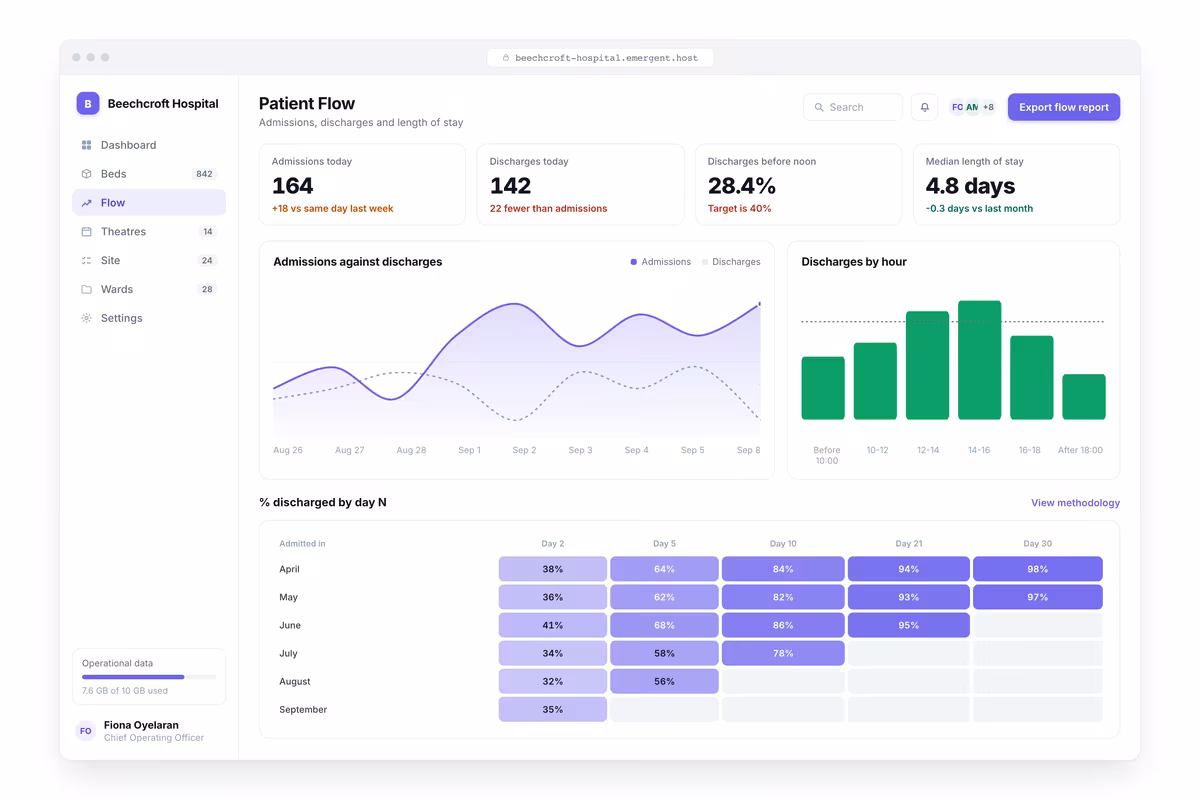
Task: Select the 12-14 discharges bar
Action: pyautogui.click(x=927, y=365)
